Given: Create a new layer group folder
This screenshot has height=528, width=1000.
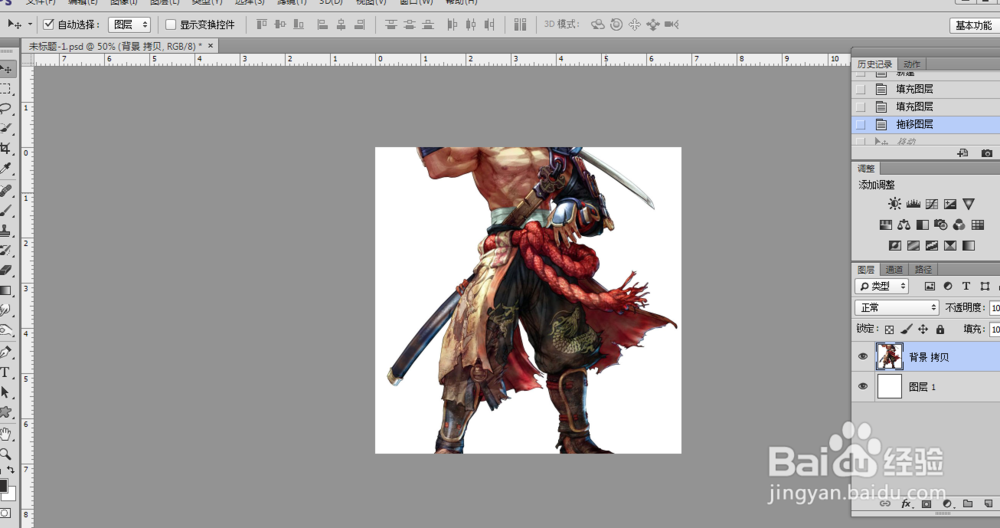Looking at the screenshot, I should click(x=967, y=504).
